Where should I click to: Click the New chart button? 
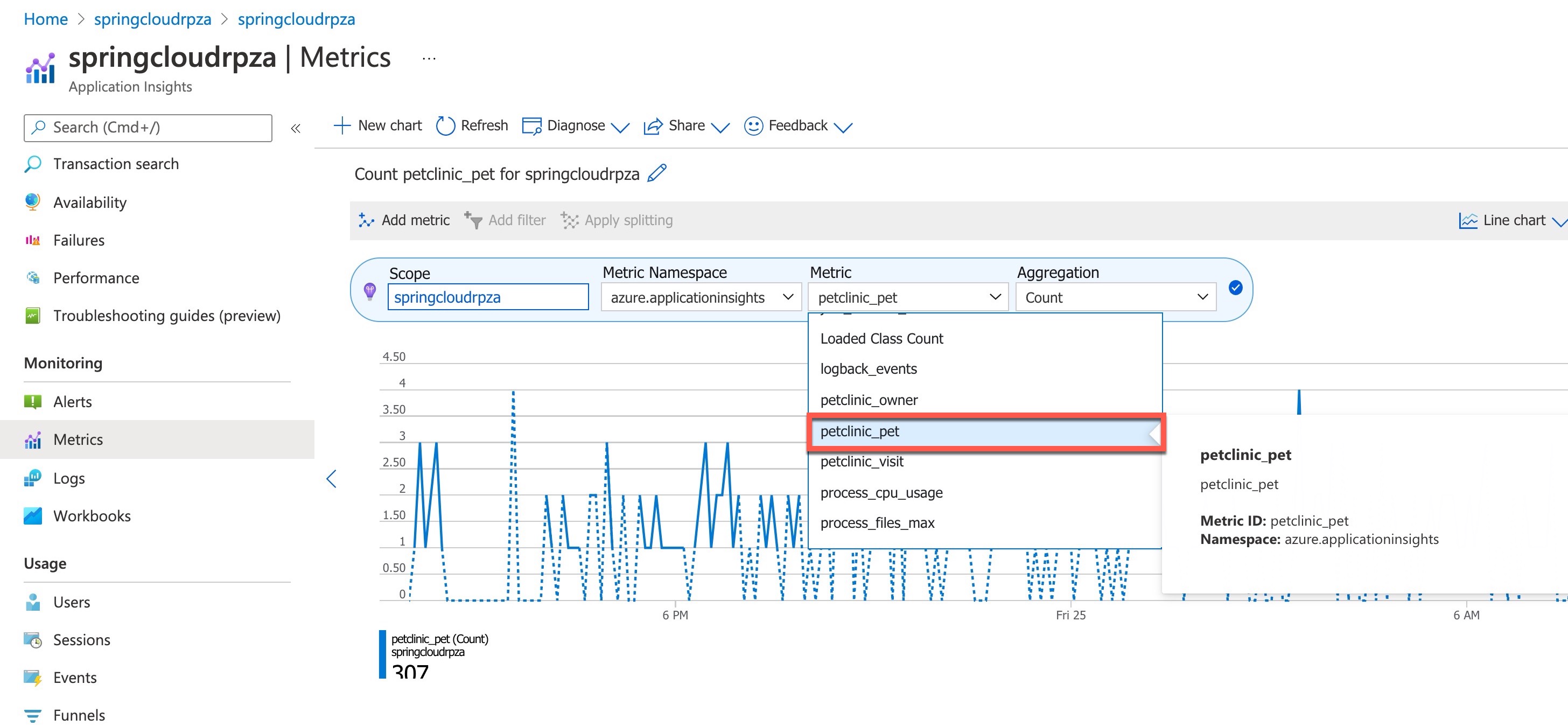(x=378, y=126)
